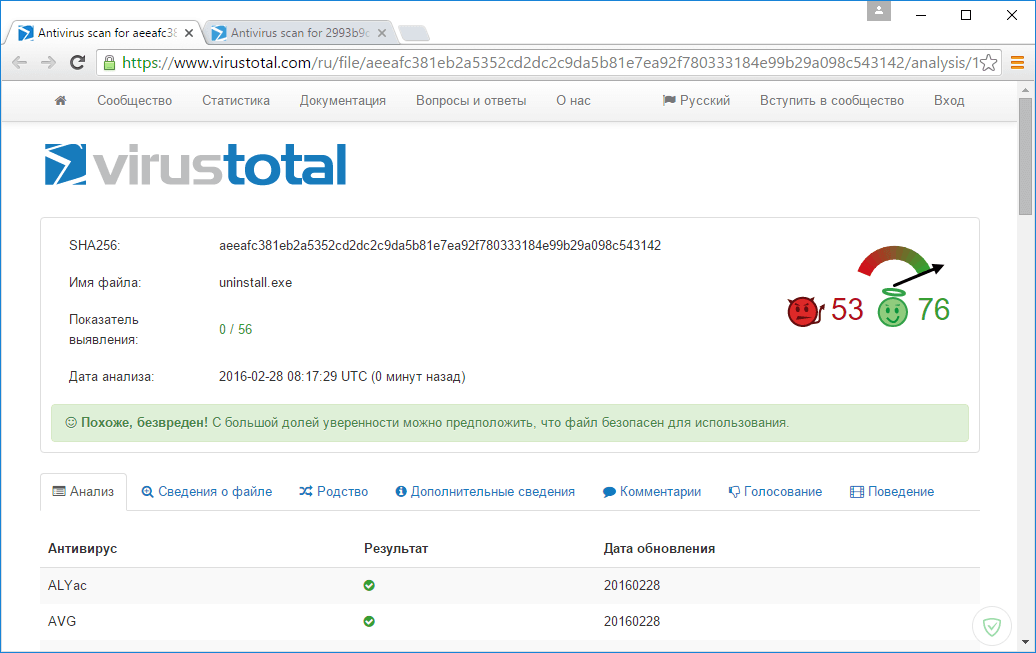Click the browser forward arrow
This screenshot has height=653, width=1036.
(x=48, y=63)
